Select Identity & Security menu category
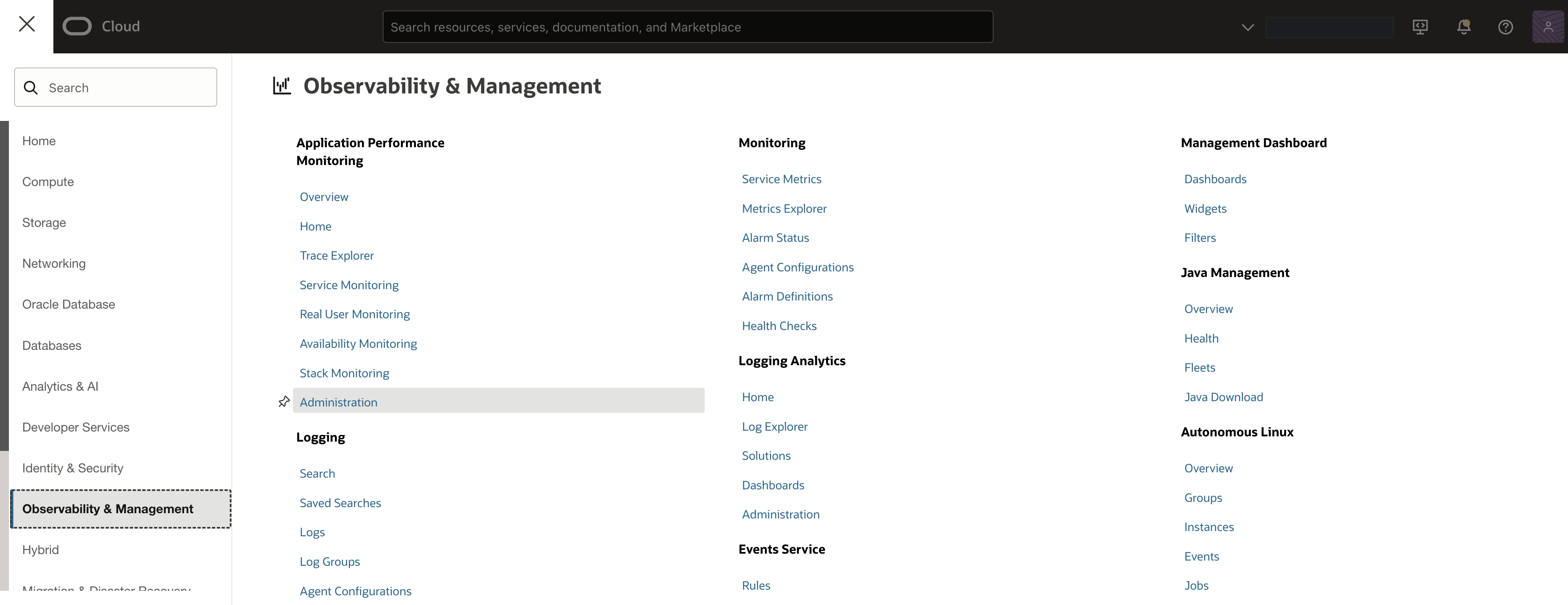The width and height of the screenshot is (1568, 605). point(72,468)
